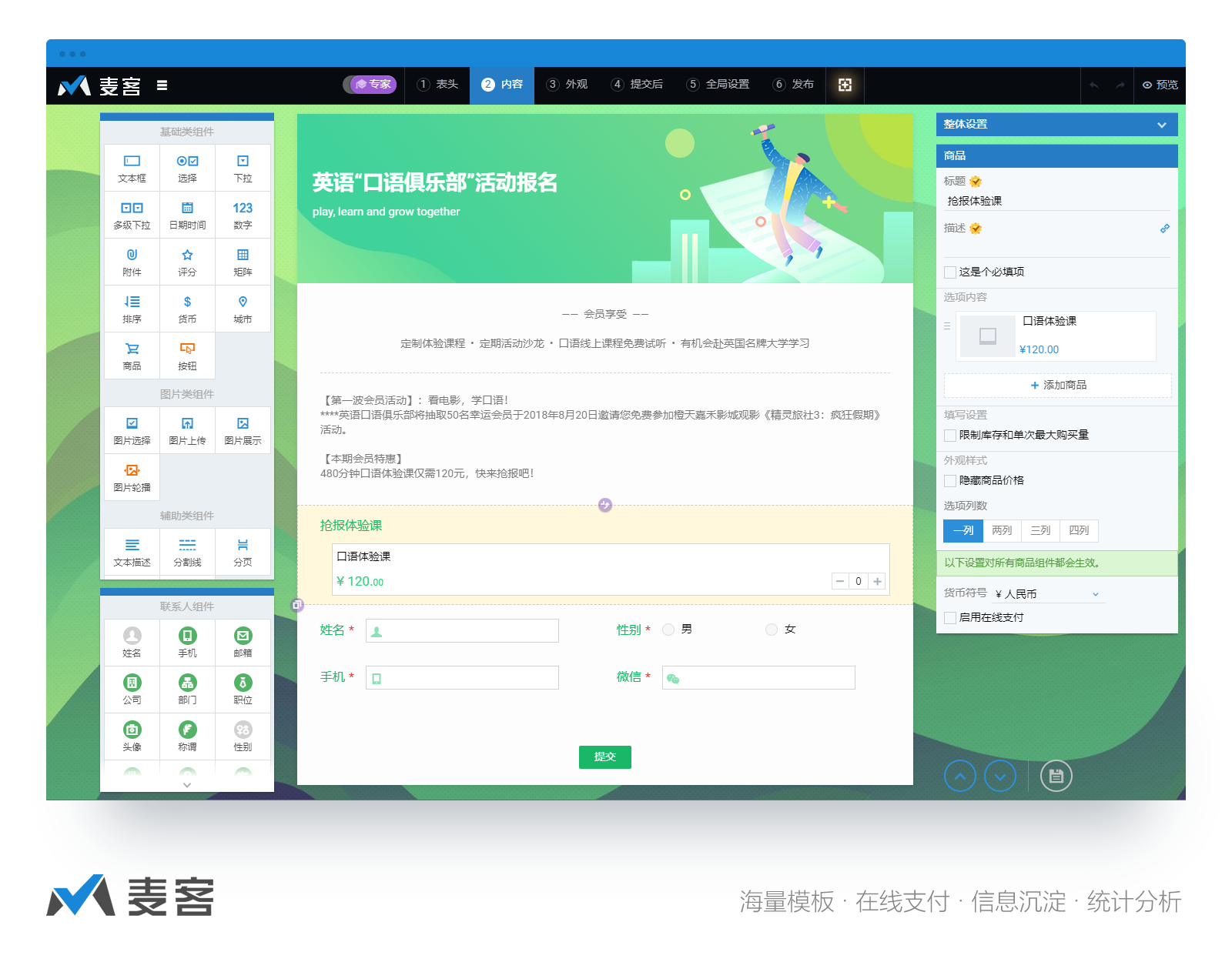Select the 评分 rating component
Screen dimensions: 1232x962
[187, 262]
